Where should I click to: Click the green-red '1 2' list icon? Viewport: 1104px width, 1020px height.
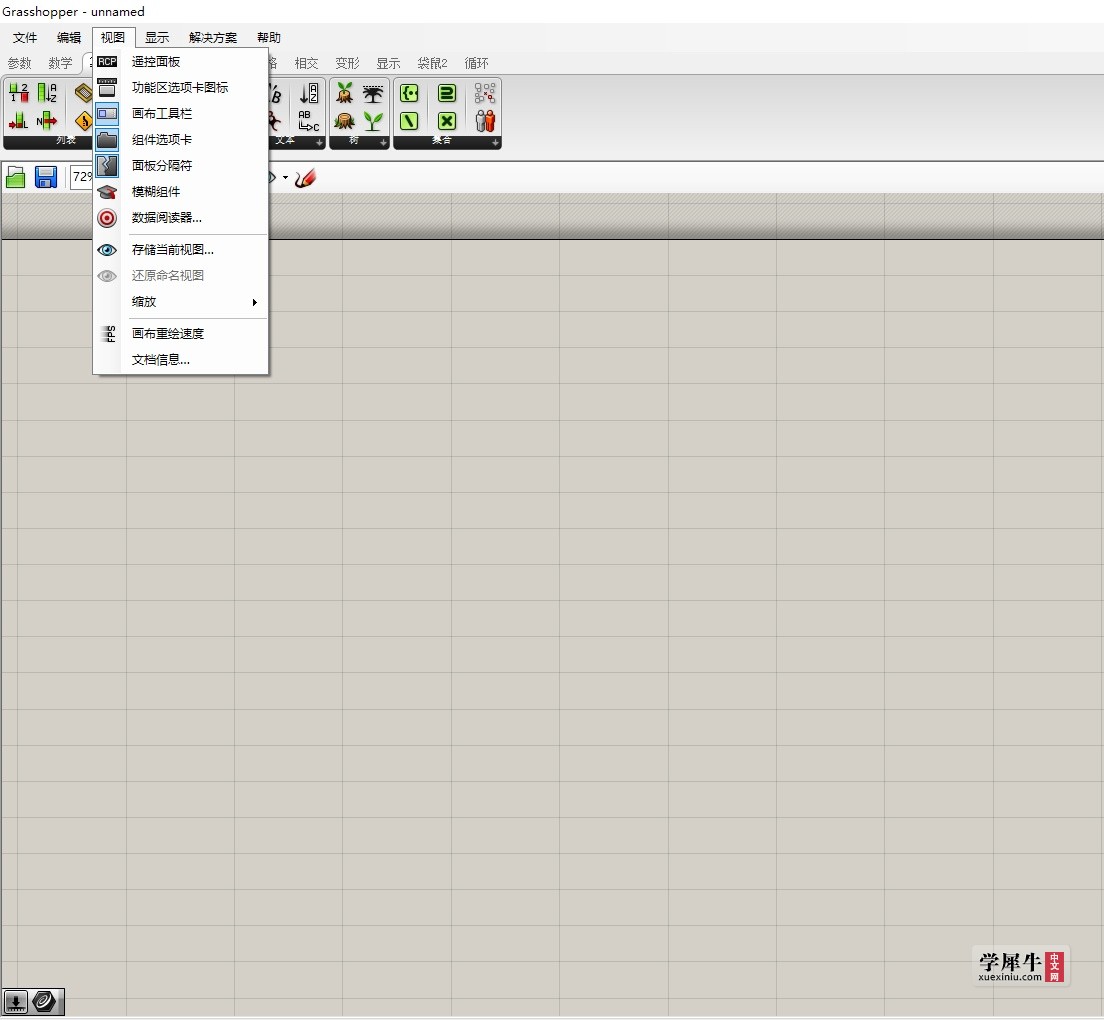[x=18, y=92]
